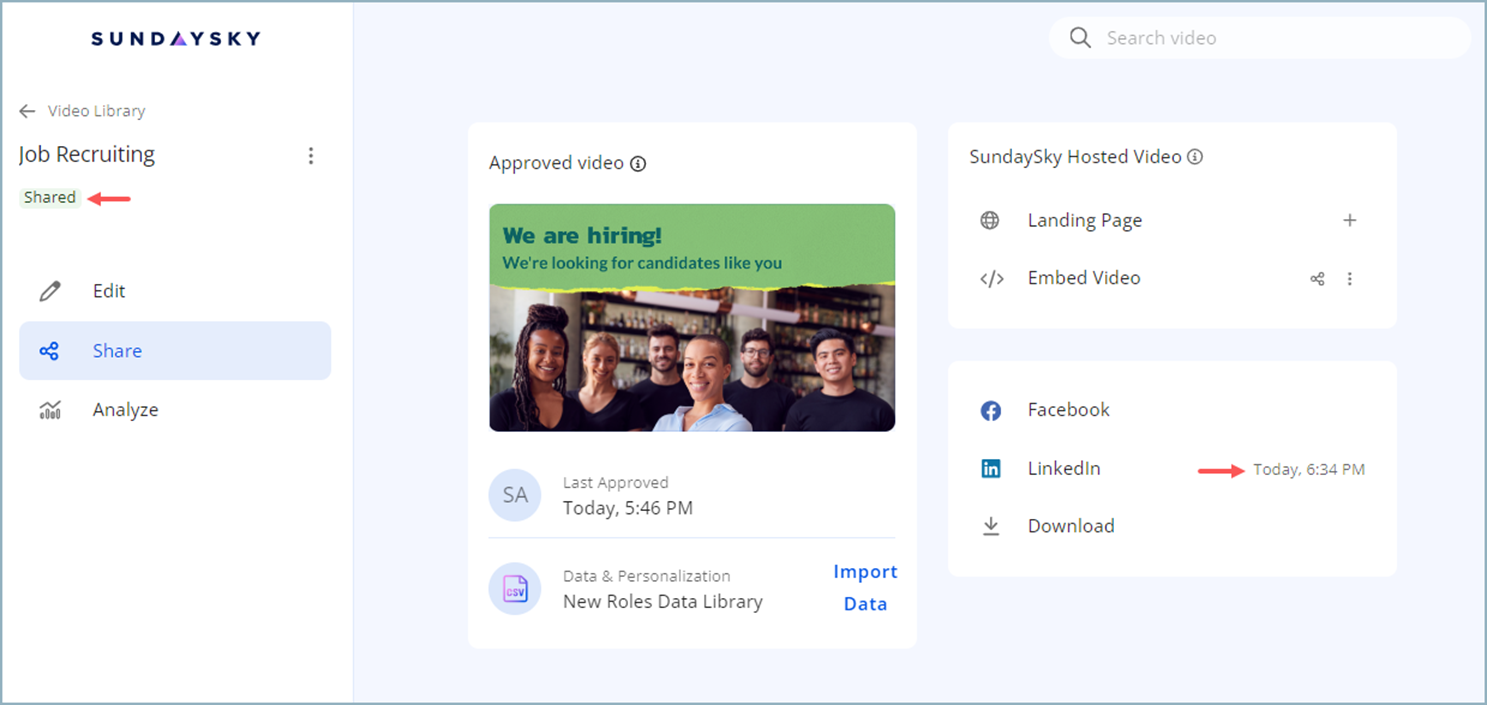The height and width of the screenshot is (706, 1487).
Task: Click the SundaySky Hosted Video info icon
Action: (1194, 157)
